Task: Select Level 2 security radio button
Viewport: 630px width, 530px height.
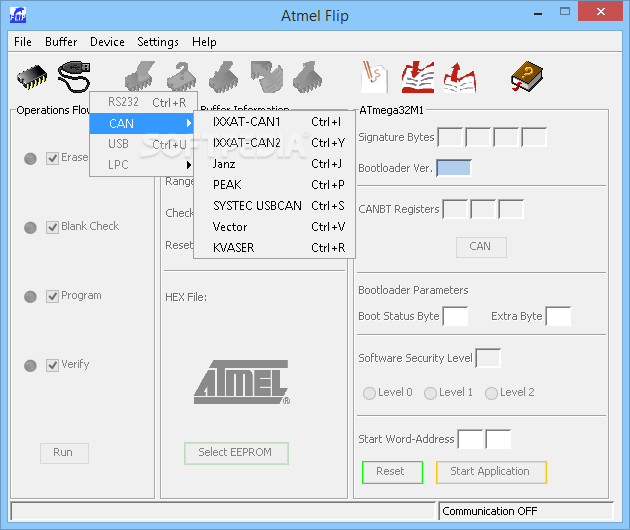Action: tap(491, 393)
